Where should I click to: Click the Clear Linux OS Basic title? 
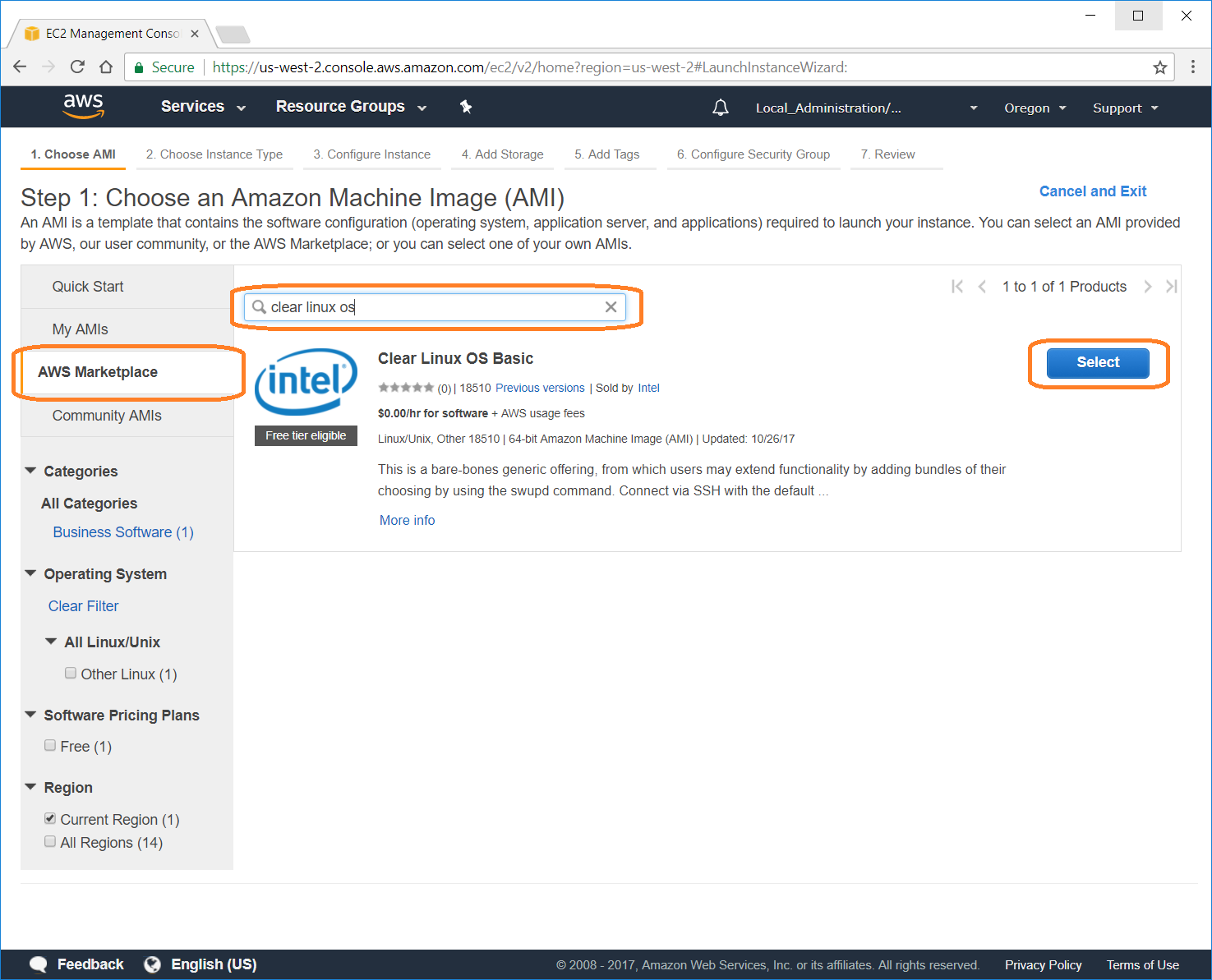[455, 358]
